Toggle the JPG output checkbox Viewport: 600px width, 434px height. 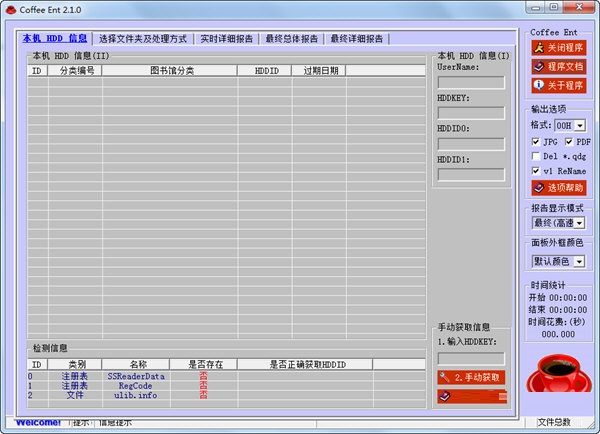pos(536,142)
